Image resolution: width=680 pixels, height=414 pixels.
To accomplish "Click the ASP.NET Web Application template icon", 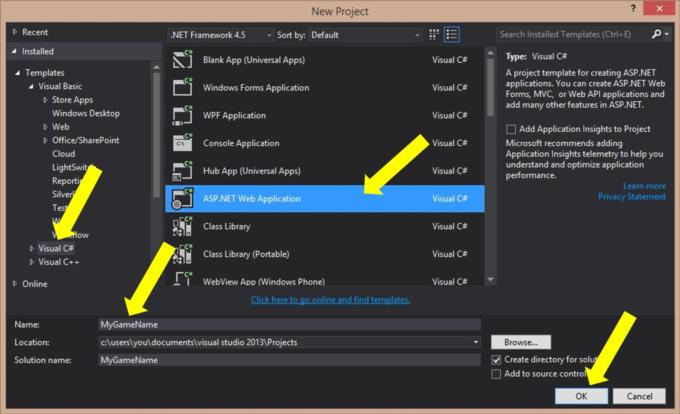I will [183, 199].
